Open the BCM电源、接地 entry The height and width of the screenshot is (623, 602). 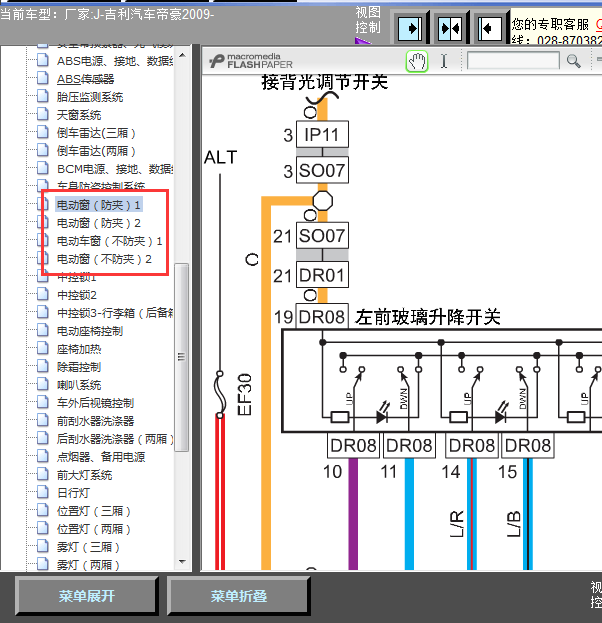tap(115, 169)
